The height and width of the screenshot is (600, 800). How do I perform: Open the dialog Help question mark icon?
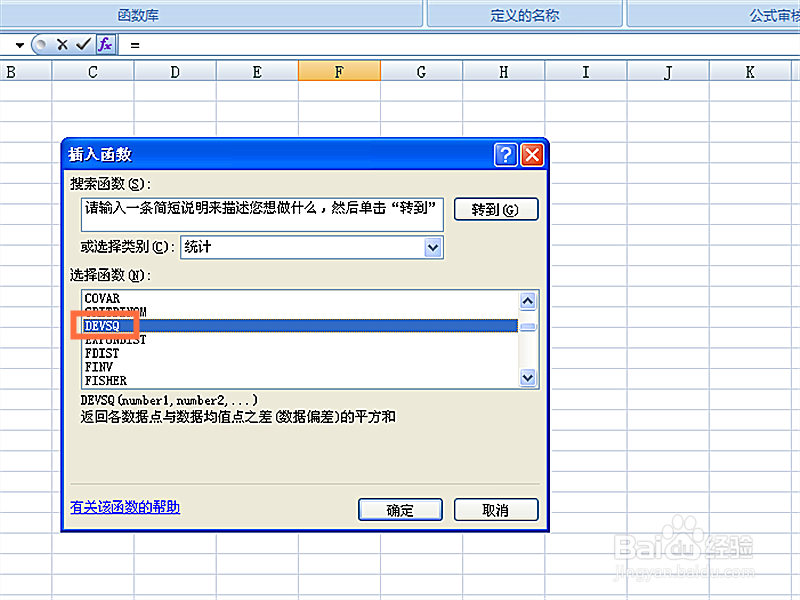tap(507, 154)
